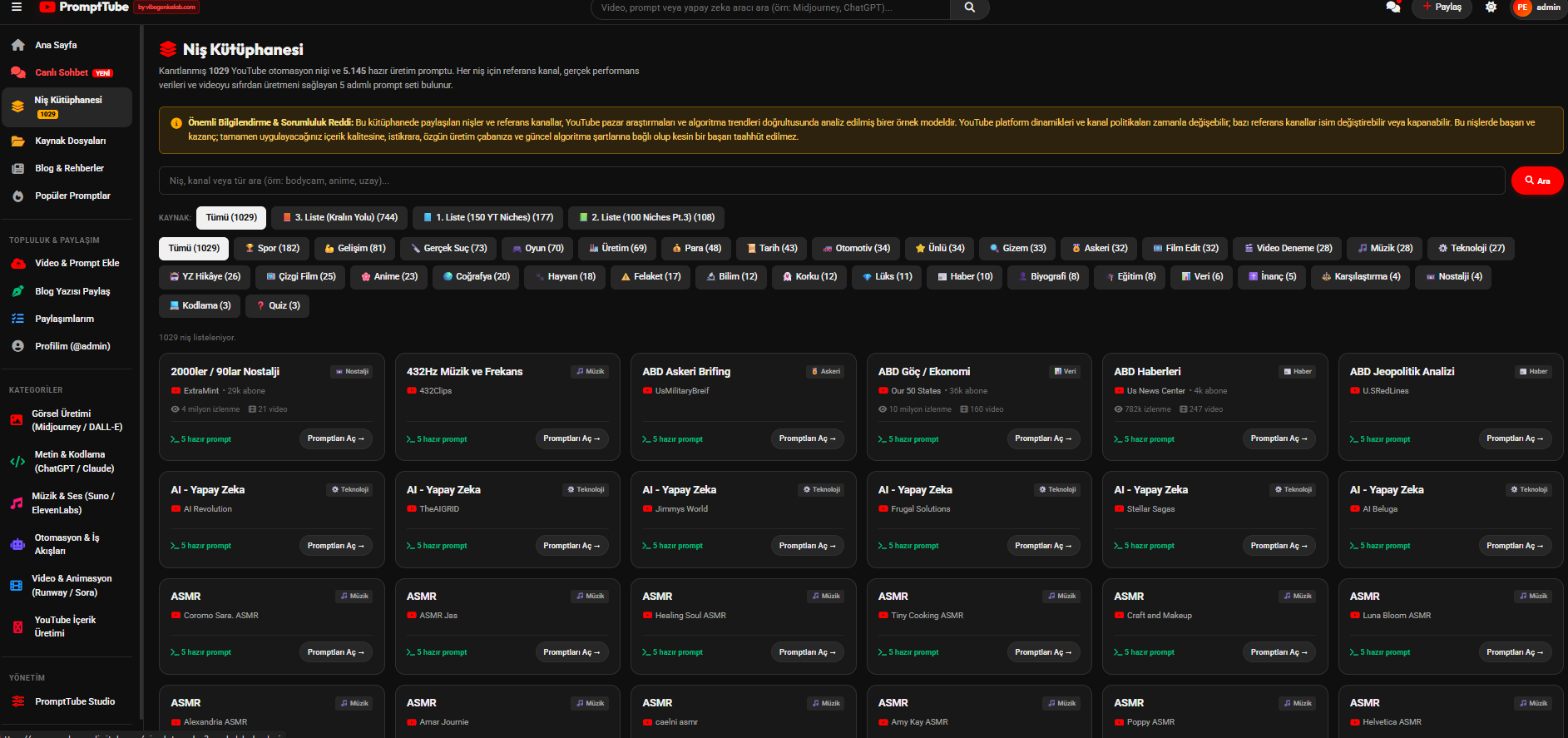This screenshot has height=738, width=1568.
Task: Open prompts for Tiny Cooking ASMR card
Action: 1043,652
